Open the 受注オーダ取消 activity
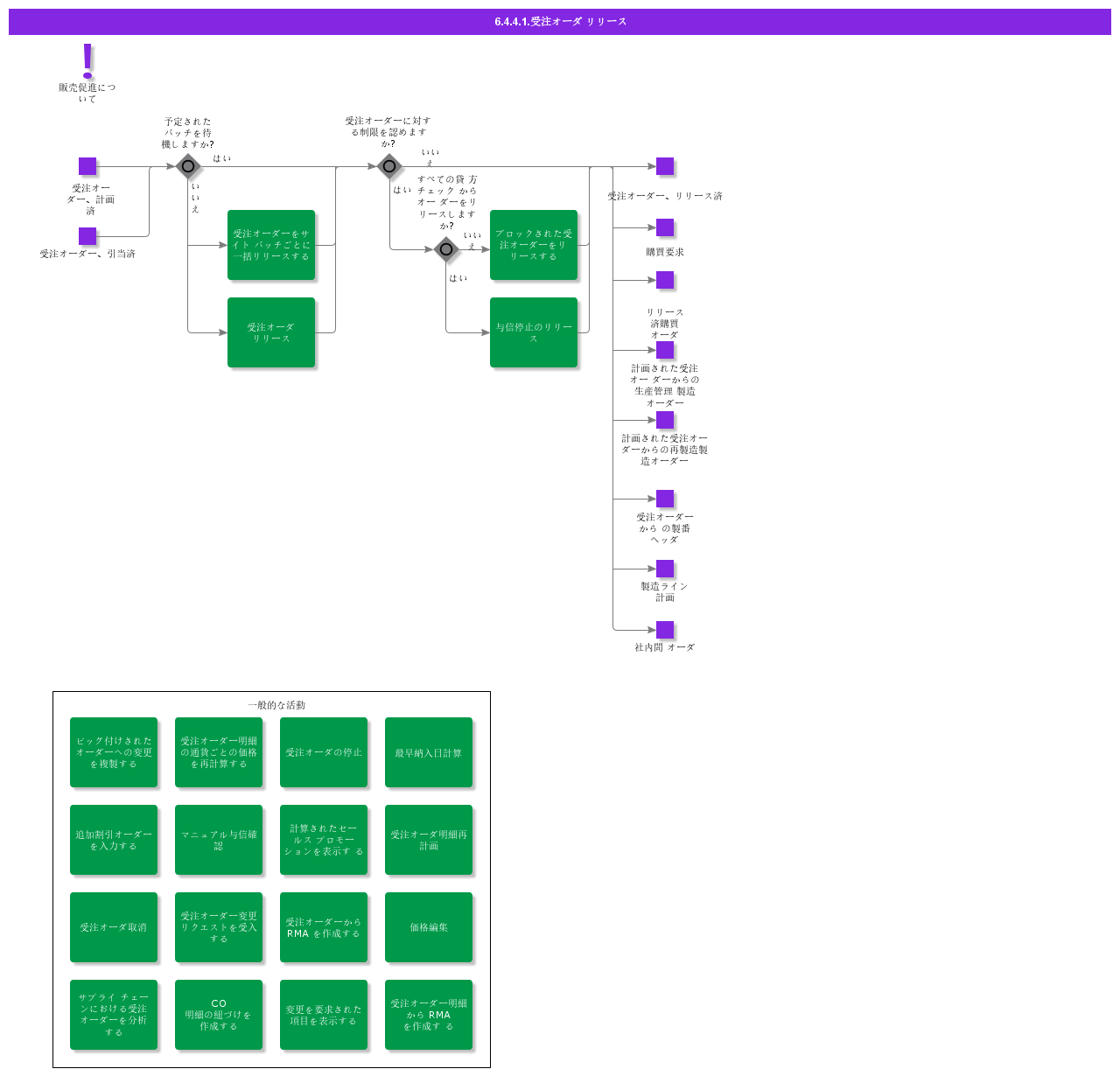Image resolution: width=1120 pixels, height=1076 pixels. click(x=114, y=927)
